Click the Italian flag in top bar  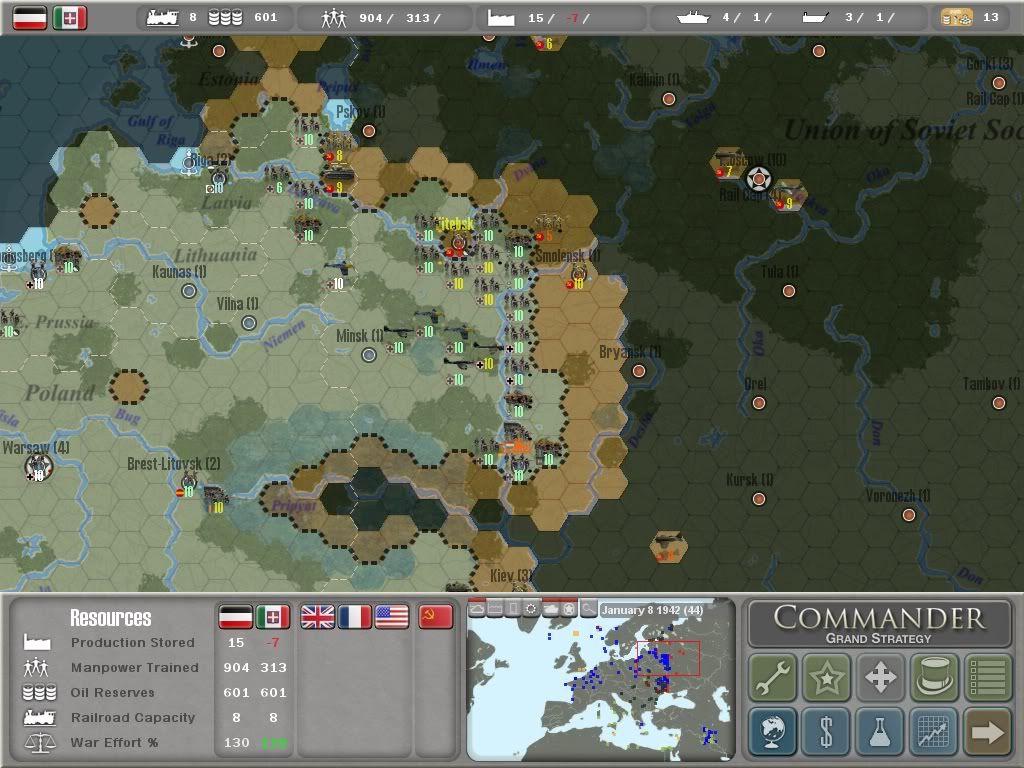click(70, 18)
